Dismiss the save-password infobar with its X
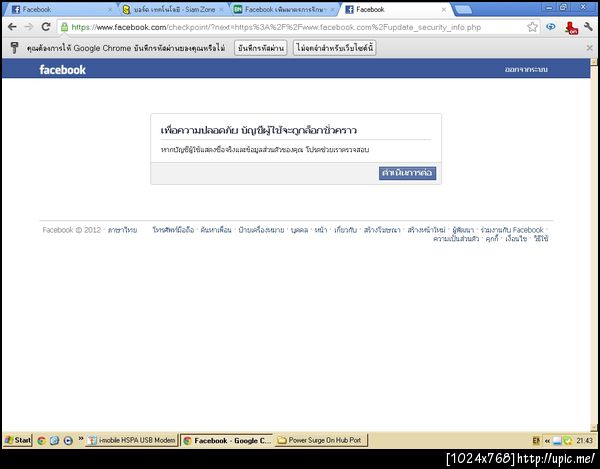 pyautogui.click(x=589, y=48)
